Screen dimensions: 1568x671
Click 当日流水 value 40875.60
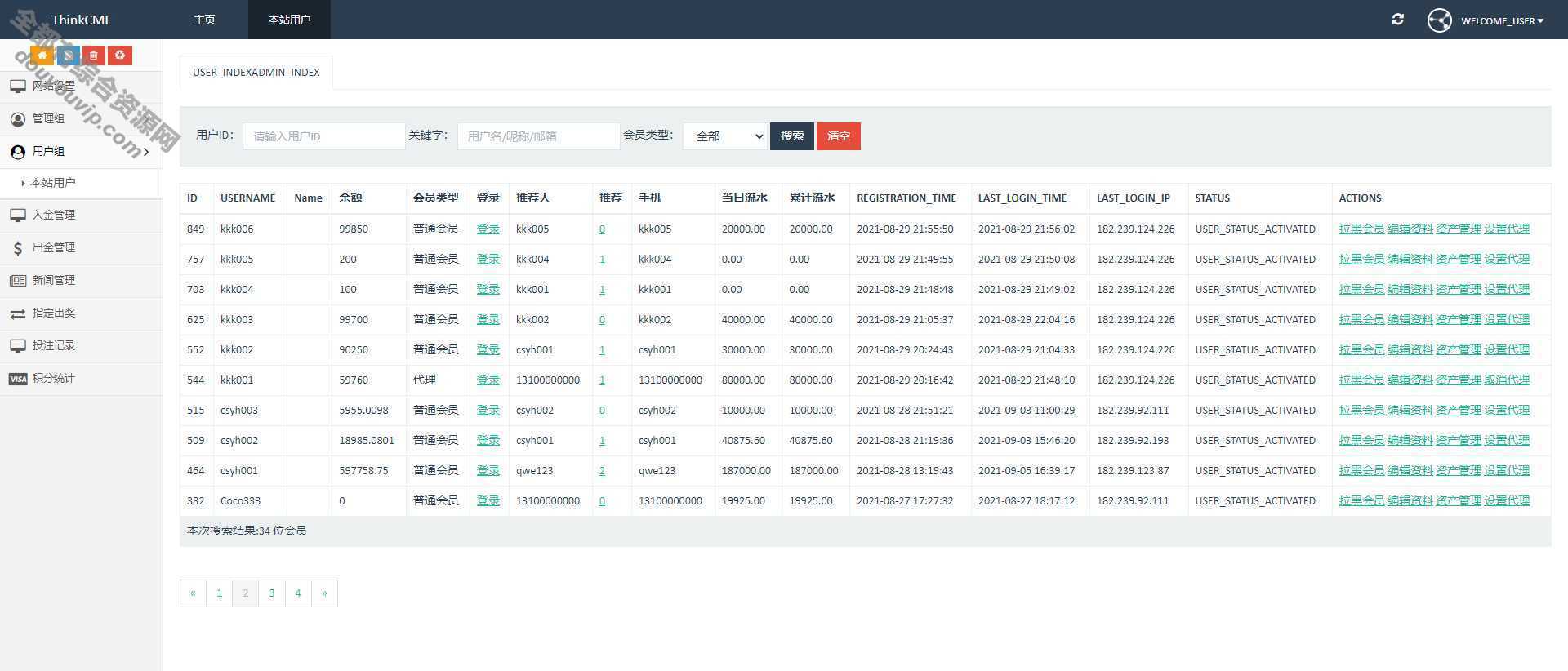[743, 440]
